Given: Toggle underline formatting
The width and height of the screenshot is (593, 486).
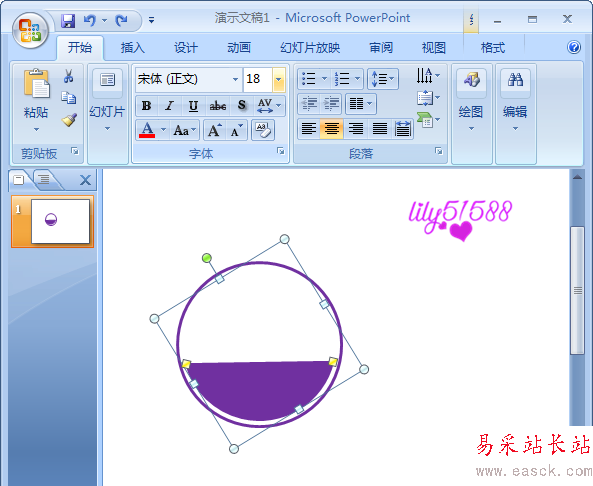Looking at the screenshot, I should [193, 106].
